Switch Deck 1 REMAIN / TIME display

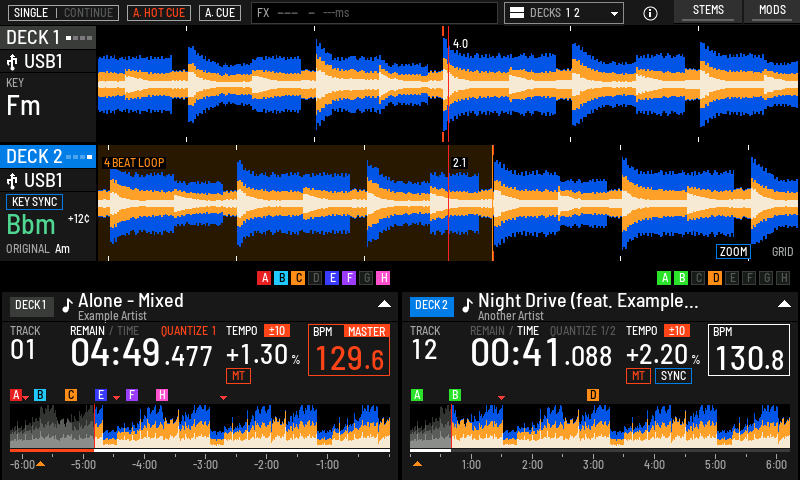[104, 331]
